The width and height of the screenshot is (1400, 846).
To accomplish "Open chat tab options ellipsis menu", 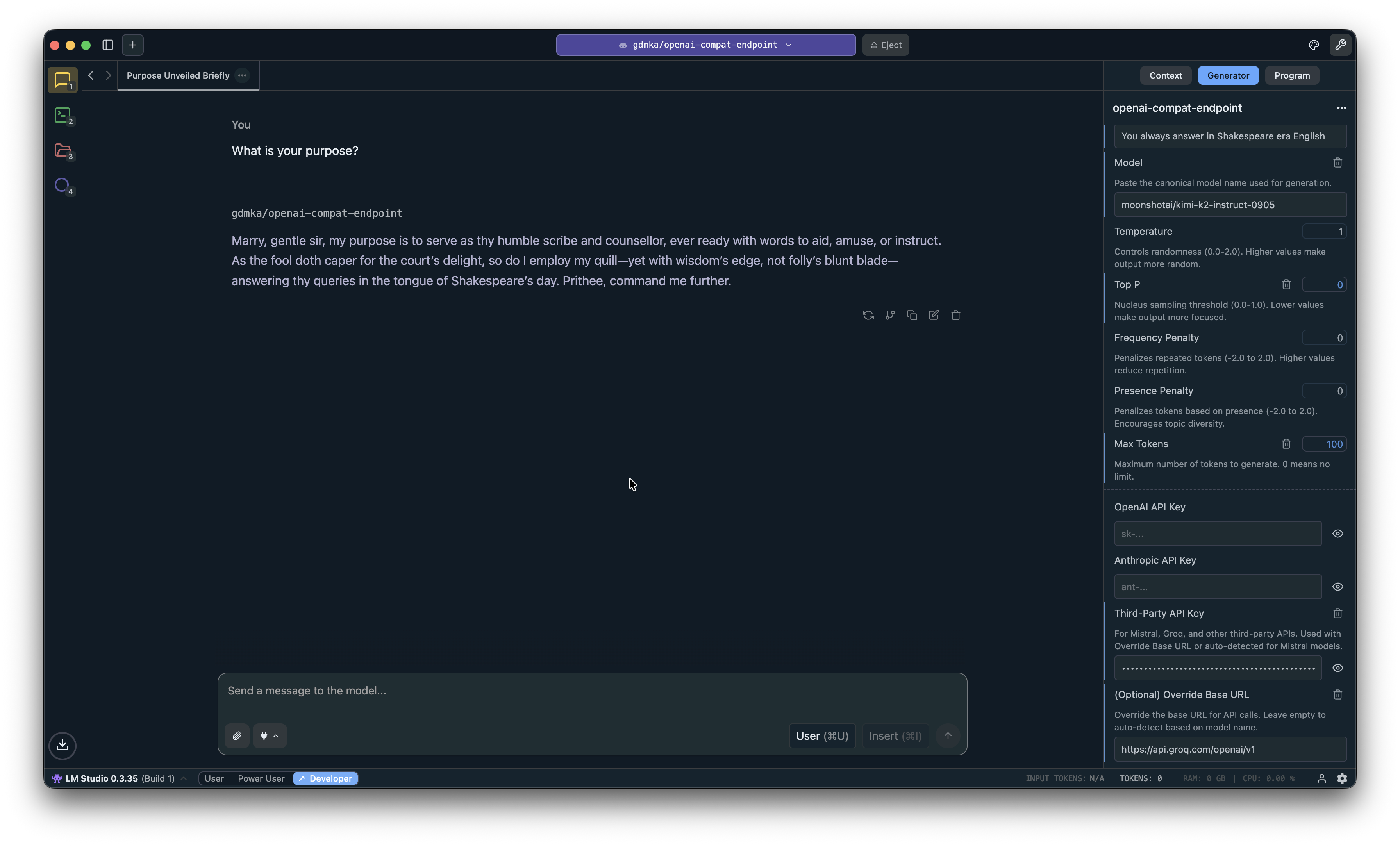I will [x=242, y=75].
